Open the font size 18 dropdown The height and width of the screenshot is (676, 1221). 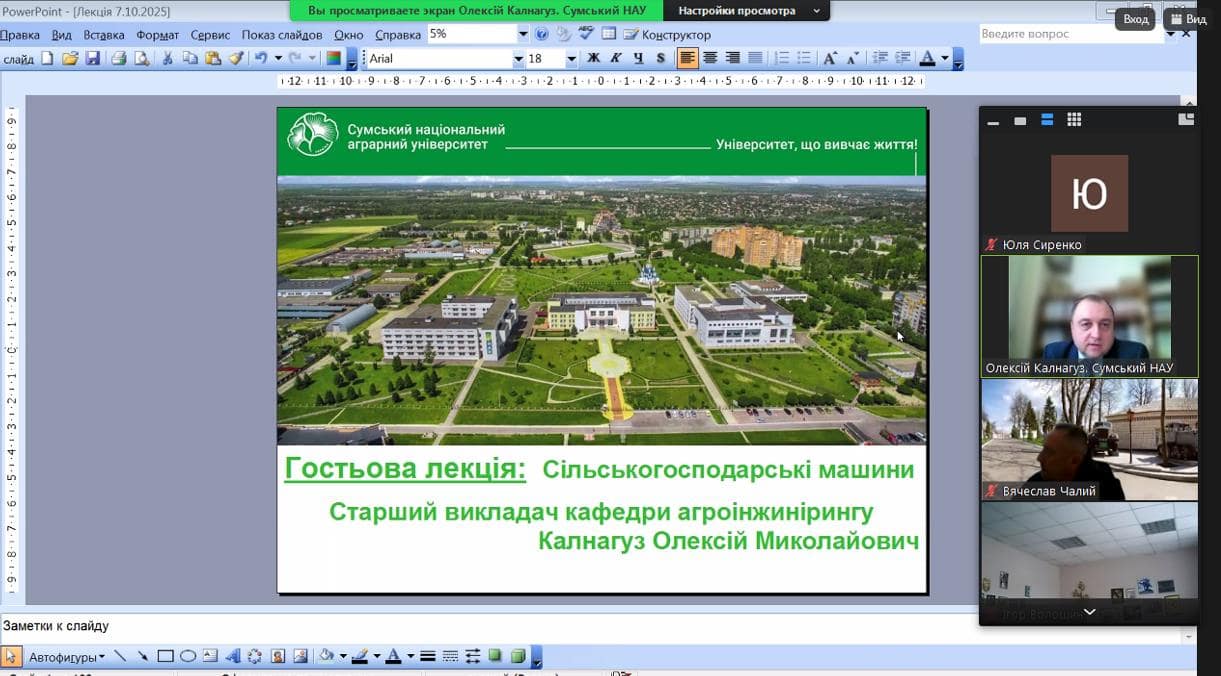[571, 59]
